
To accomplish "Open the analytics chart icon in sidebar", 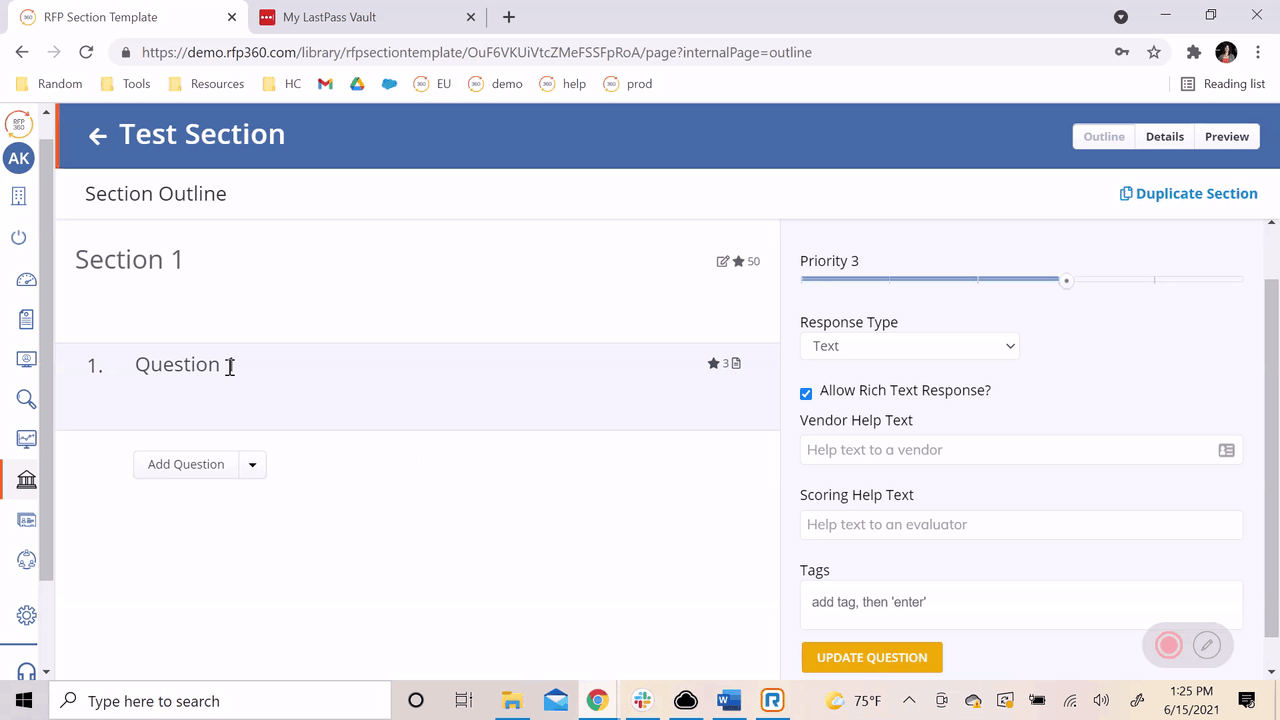I will click(x=27, y=439).
